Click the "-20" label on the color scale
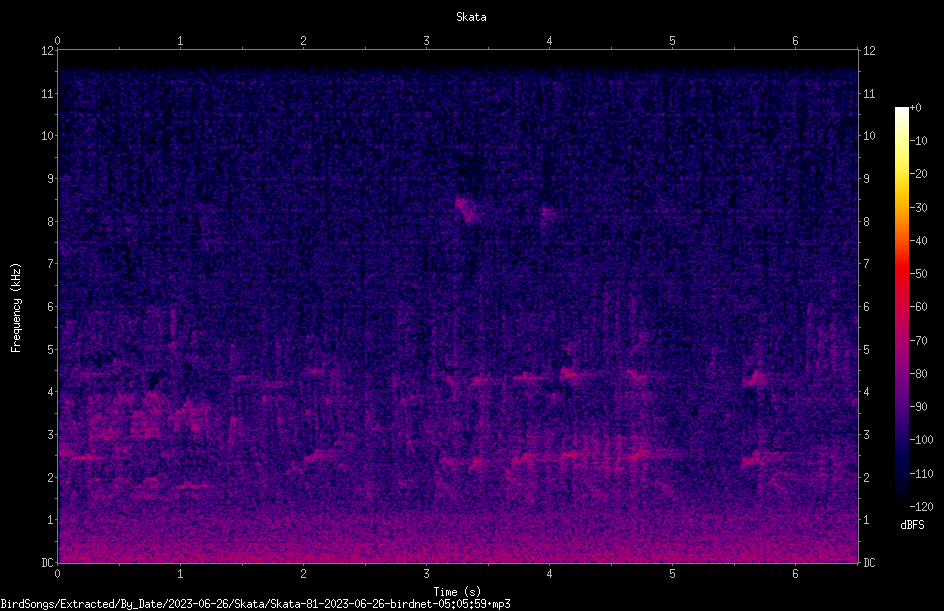 (x=918, y=174)
